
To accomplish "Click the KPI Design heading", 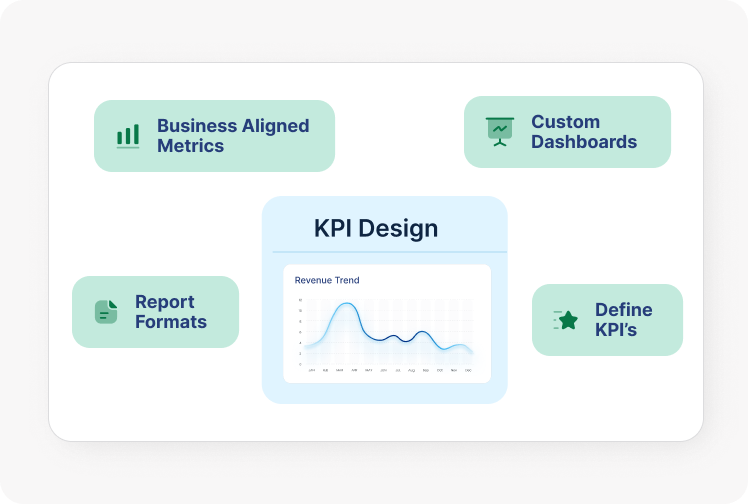I will [376, 228].
